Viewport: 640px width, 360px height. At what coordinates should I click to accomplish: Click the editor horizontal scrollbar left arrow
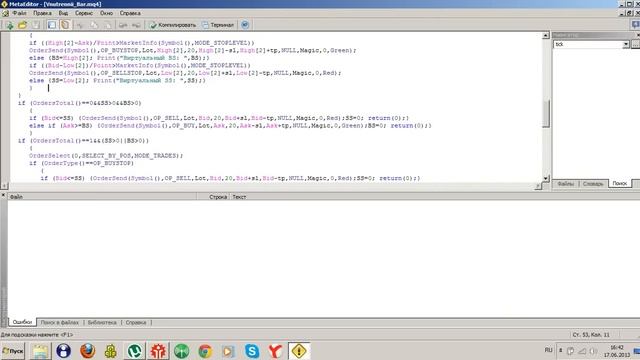(4, 186)
